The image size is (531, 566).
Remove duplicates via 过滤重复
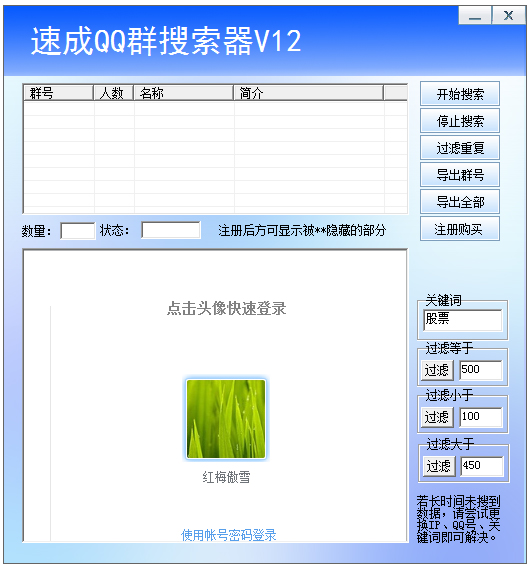tap(460, 148)
